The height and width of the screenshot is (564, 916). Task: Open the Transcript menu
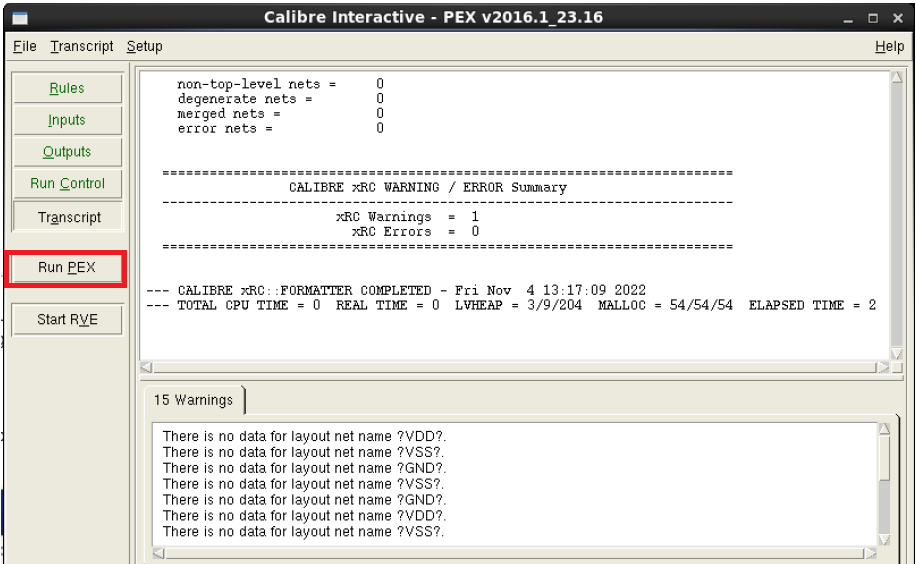[x=82, y=46]
